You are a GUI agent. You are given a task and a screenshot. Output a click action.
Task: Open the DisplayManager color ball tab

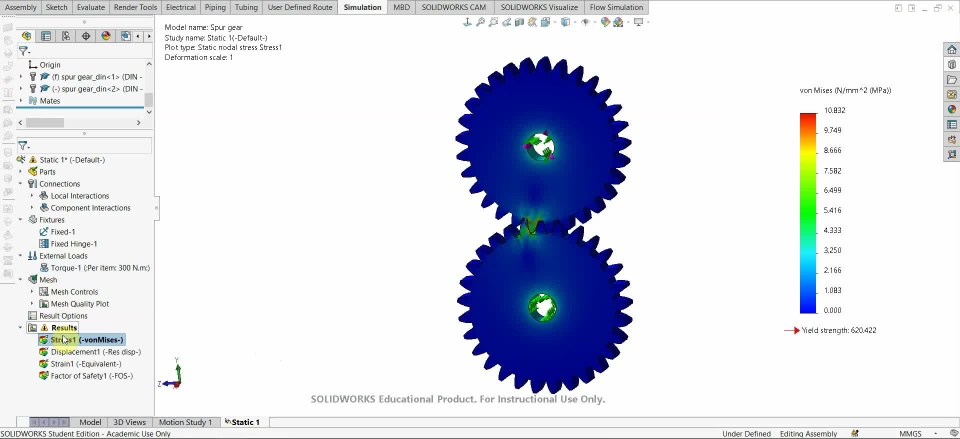tap(105, 36)
